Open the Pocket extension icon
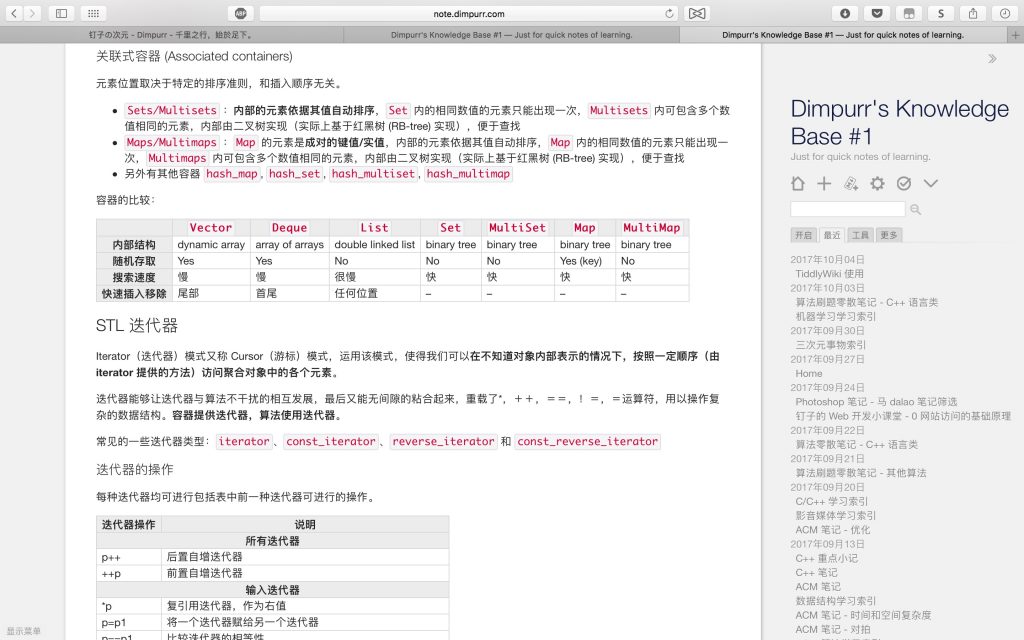This screenshot has height=640, width=1024. click(x=877, y=13)
